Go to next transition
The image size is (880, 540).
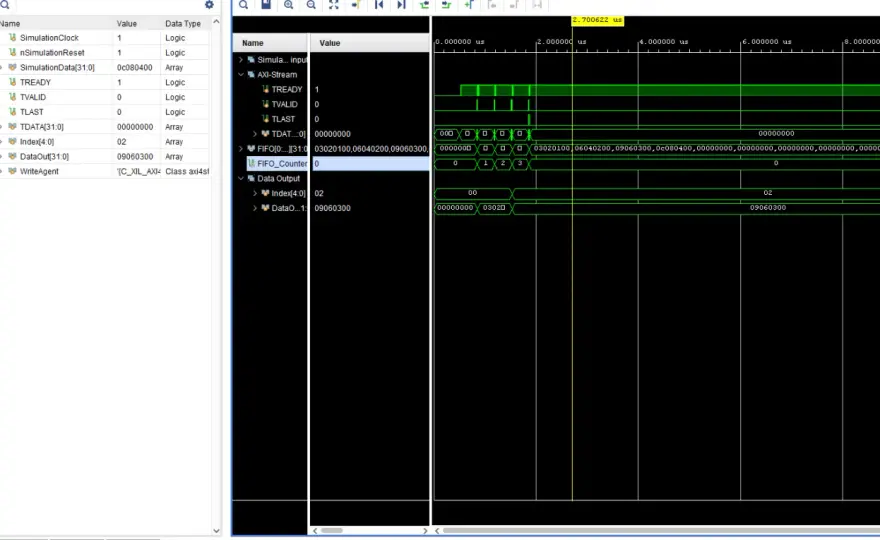coord(446,4)
